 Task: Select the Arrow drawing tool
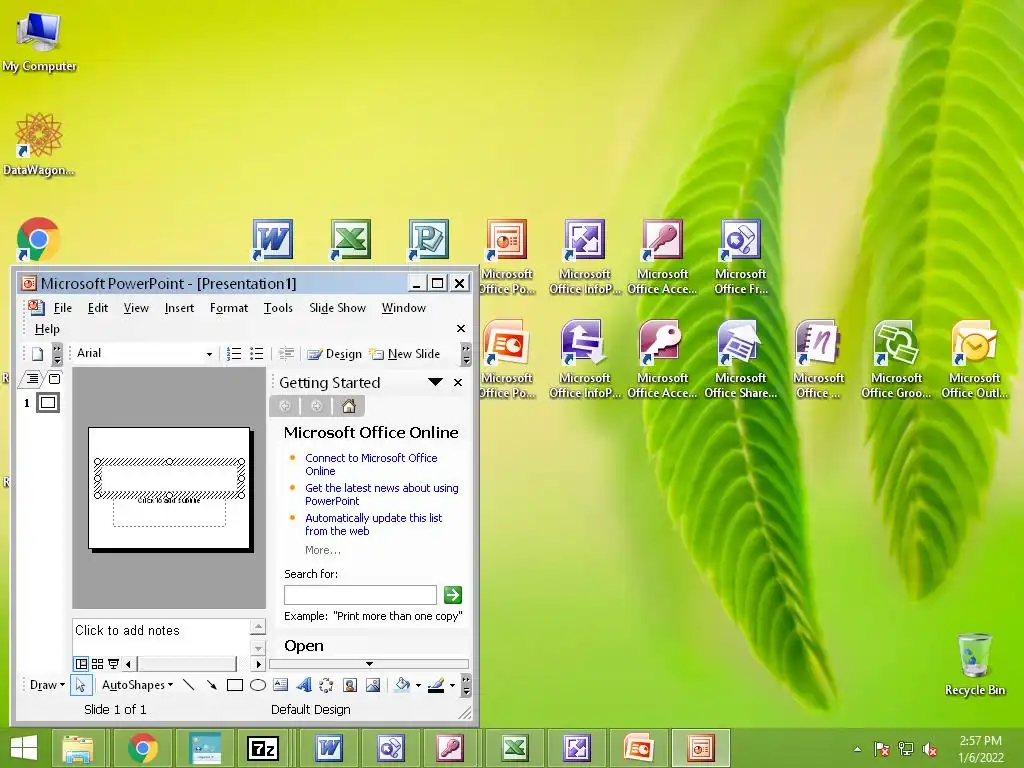point(211,684)
